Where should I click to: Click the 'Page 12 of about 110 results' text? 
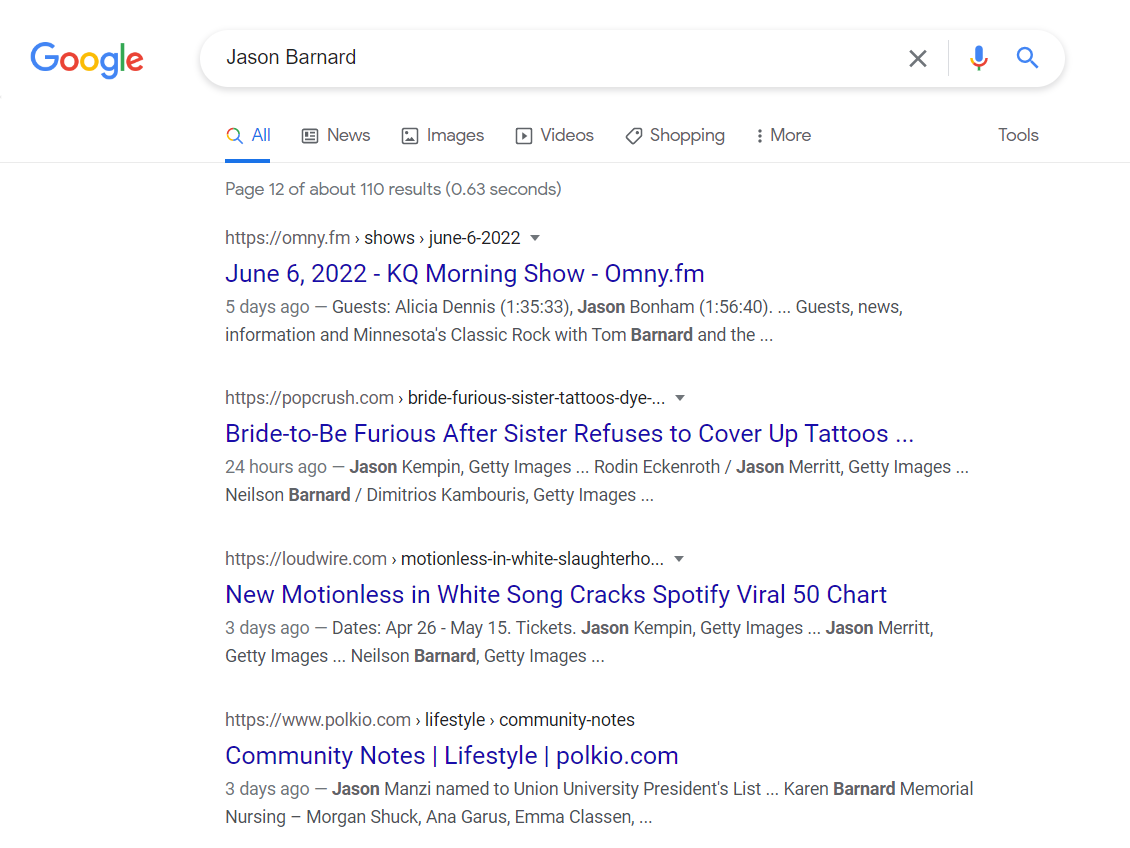tap(393, 189)
